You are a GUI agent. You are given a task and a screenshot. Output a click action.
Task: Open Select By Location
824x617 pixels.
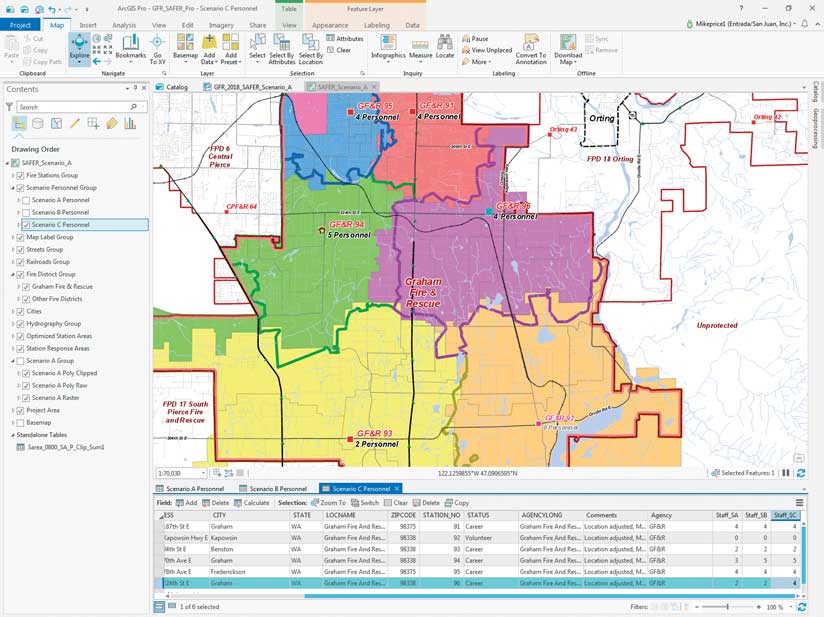[311, 49]
